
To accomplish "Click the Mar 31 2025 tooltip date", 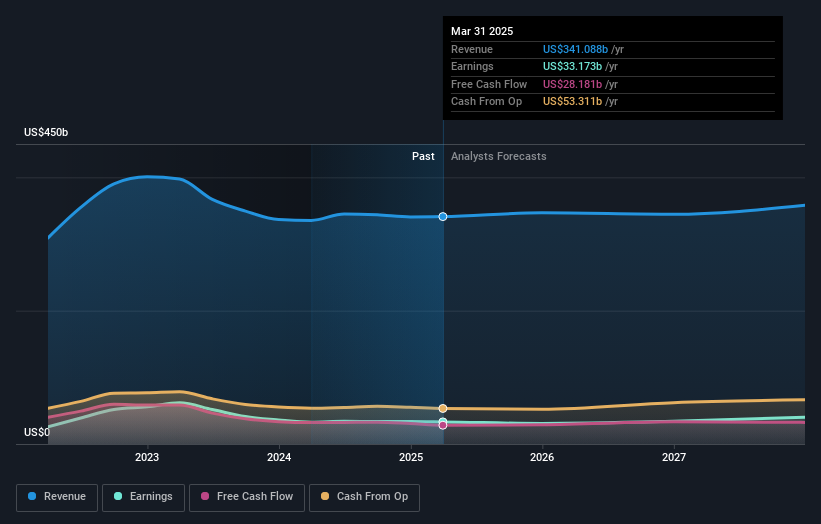I will click(482, 31).
